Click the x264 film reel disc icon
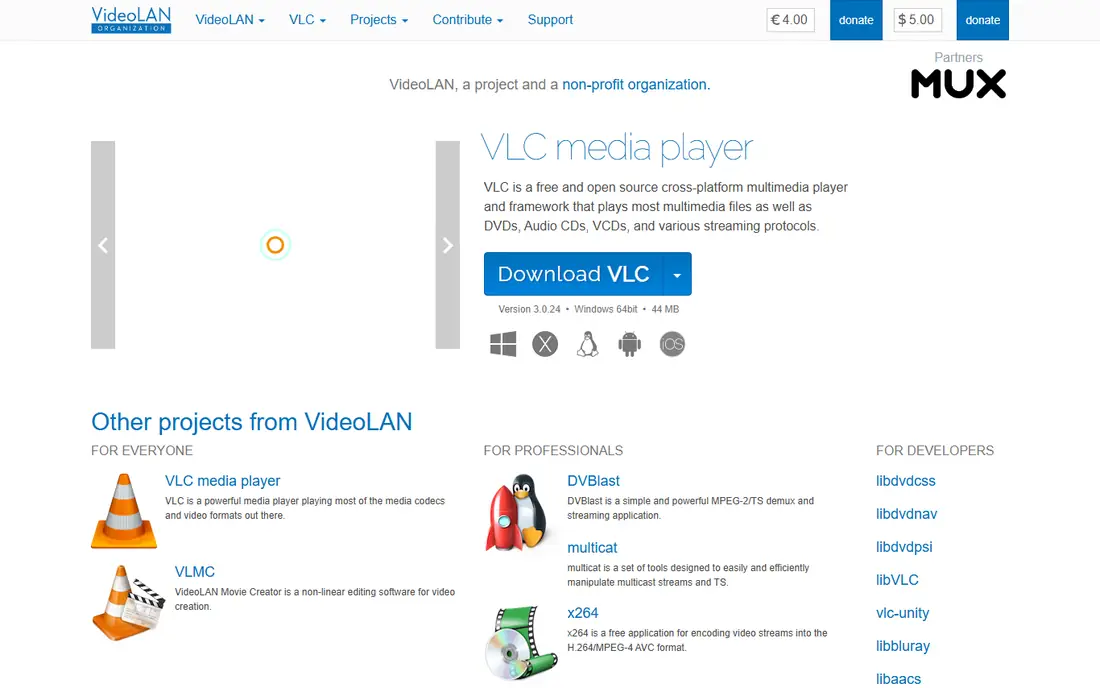The image size is (1100, 688). point(521,643)
